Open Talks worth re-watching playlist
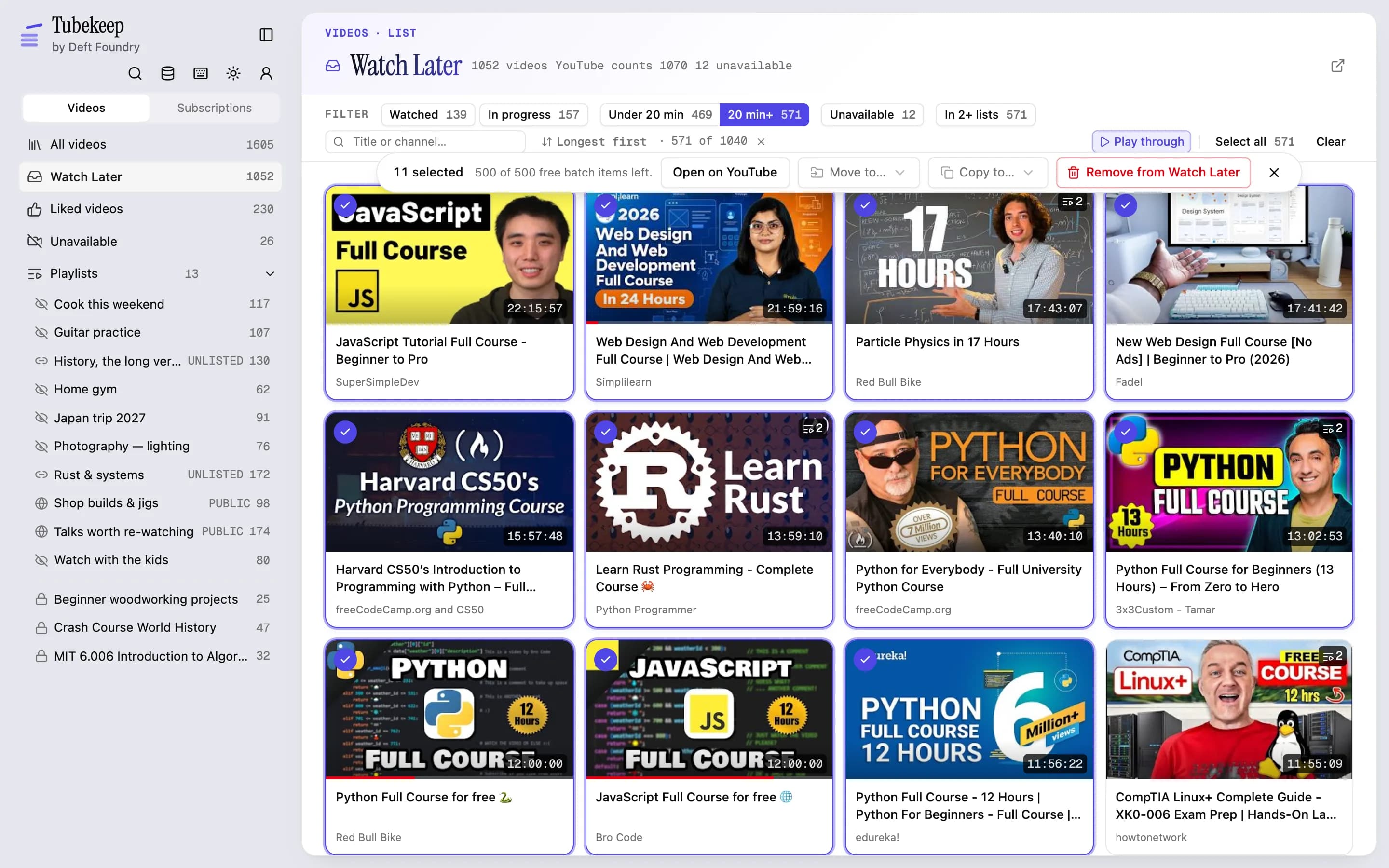This screenshot has width=1389, height=868. pyautogui.click(x=152, y=531)
